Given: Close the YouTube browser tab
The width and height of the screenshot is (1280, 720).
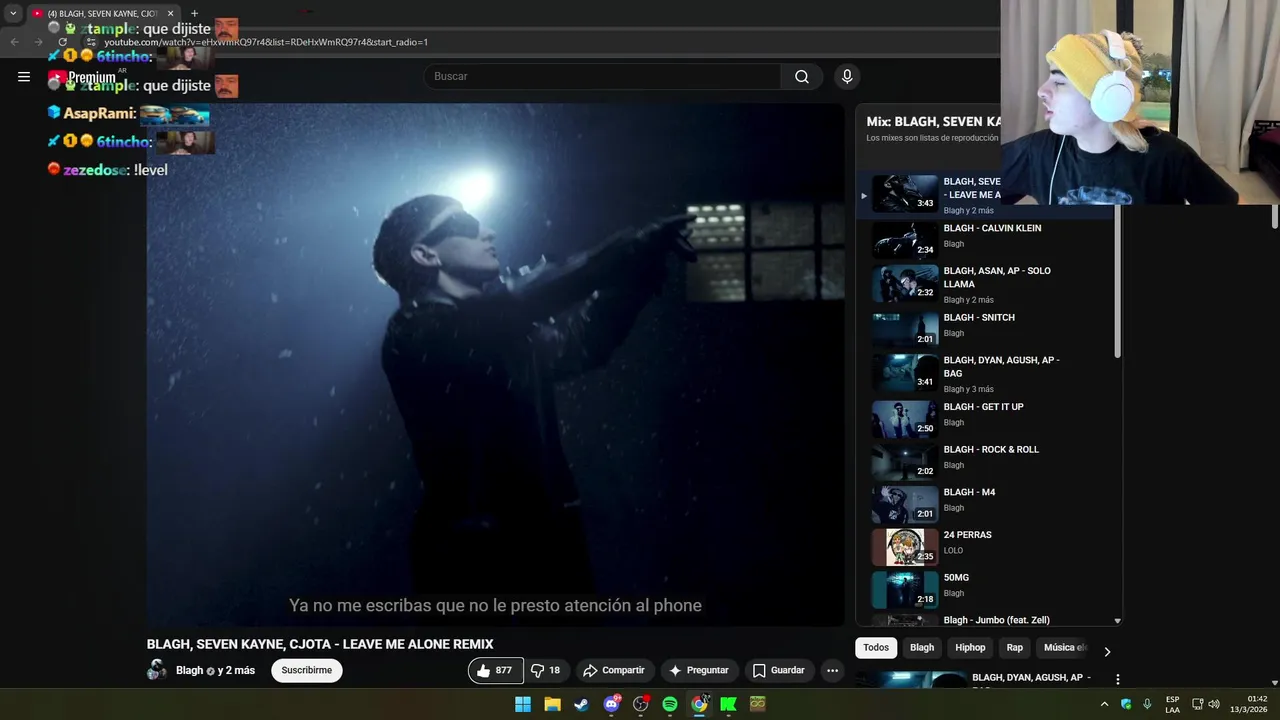Looking at the screenshot, I should pyautogui.click(x=170, y=13).
